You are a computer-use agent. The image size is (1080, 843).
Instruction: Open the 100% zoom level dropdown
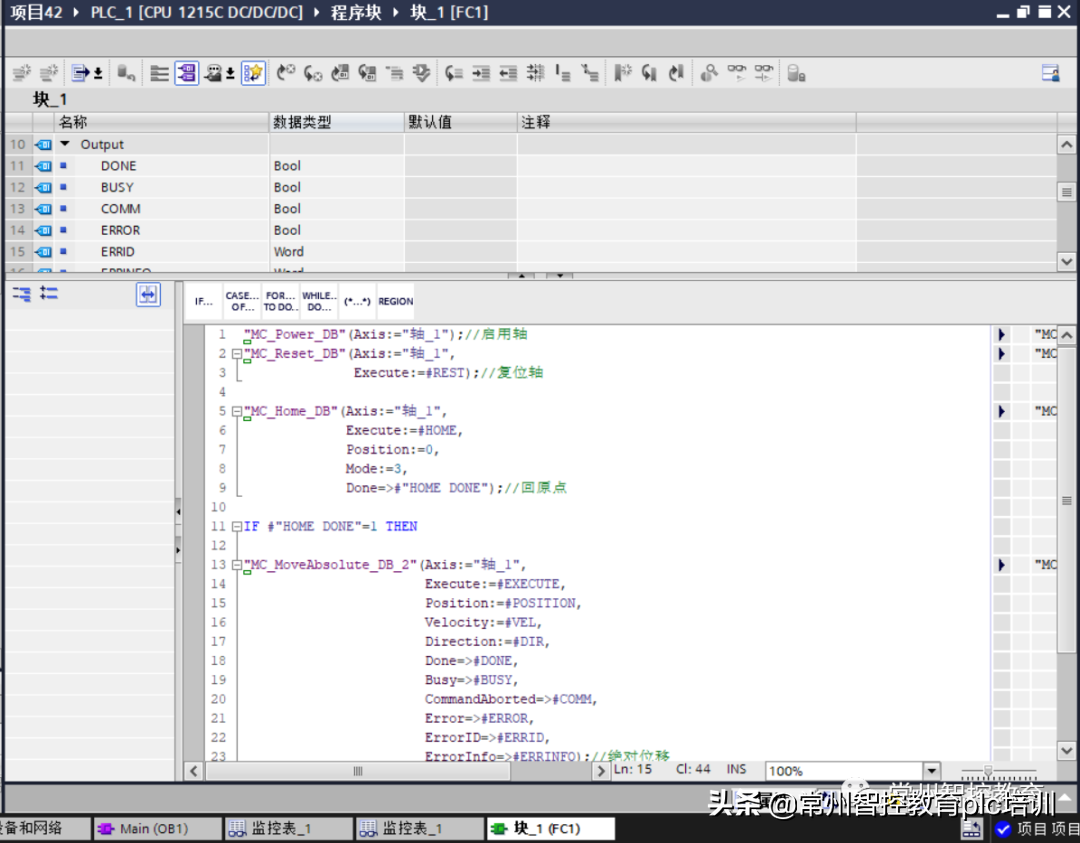(x=932, y=771)
